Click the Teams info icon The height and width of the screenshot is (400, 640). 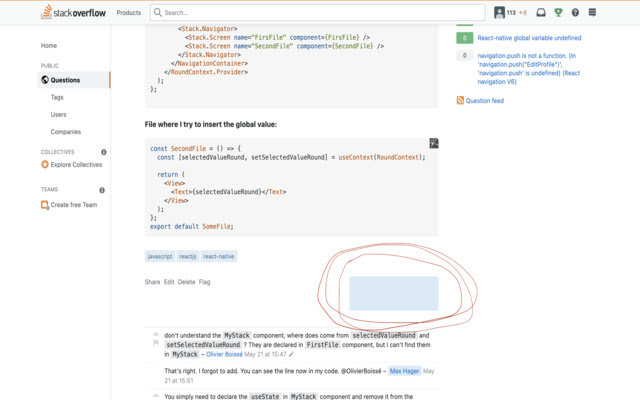point(102,190)
